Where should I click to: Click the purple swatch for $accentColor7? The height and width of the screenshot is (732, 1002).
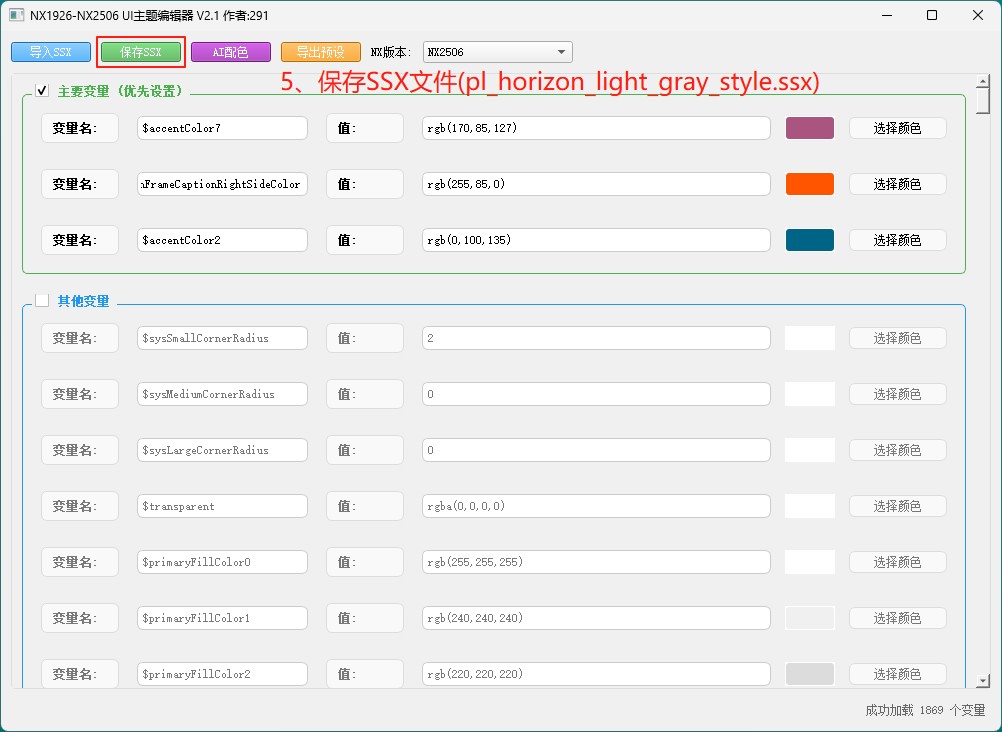click(810, 128)
